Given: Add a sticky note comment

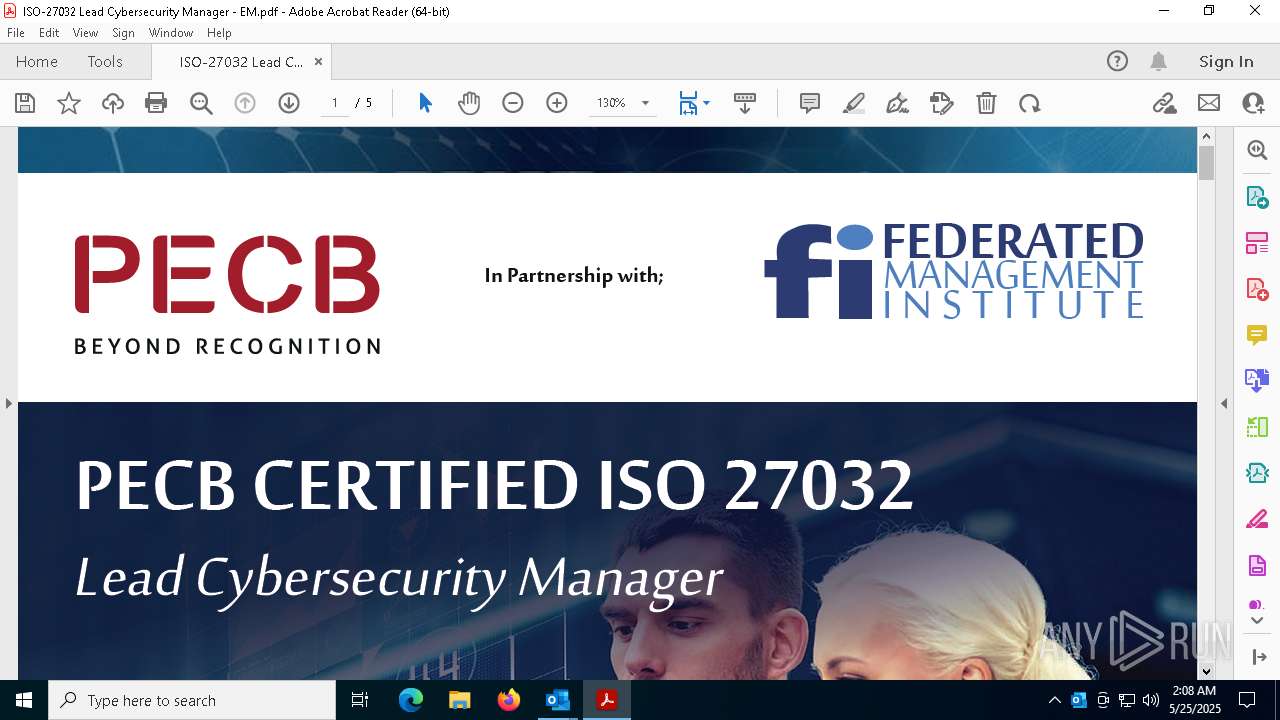Looking at the screenshot, I should 810,103.
